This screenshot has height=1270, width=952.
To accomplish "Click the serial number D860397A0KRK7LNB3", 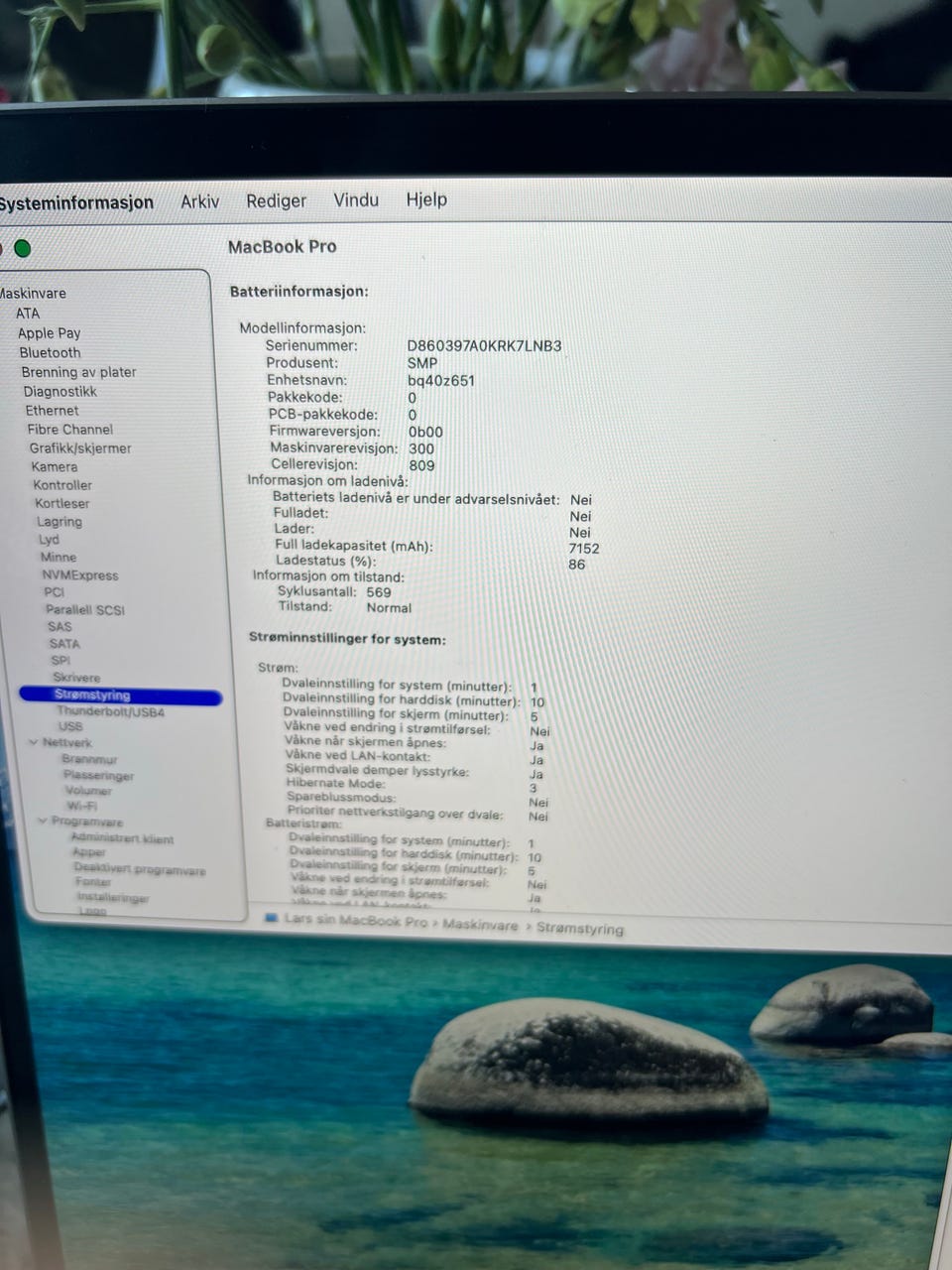I will click(x=484, y=346).
